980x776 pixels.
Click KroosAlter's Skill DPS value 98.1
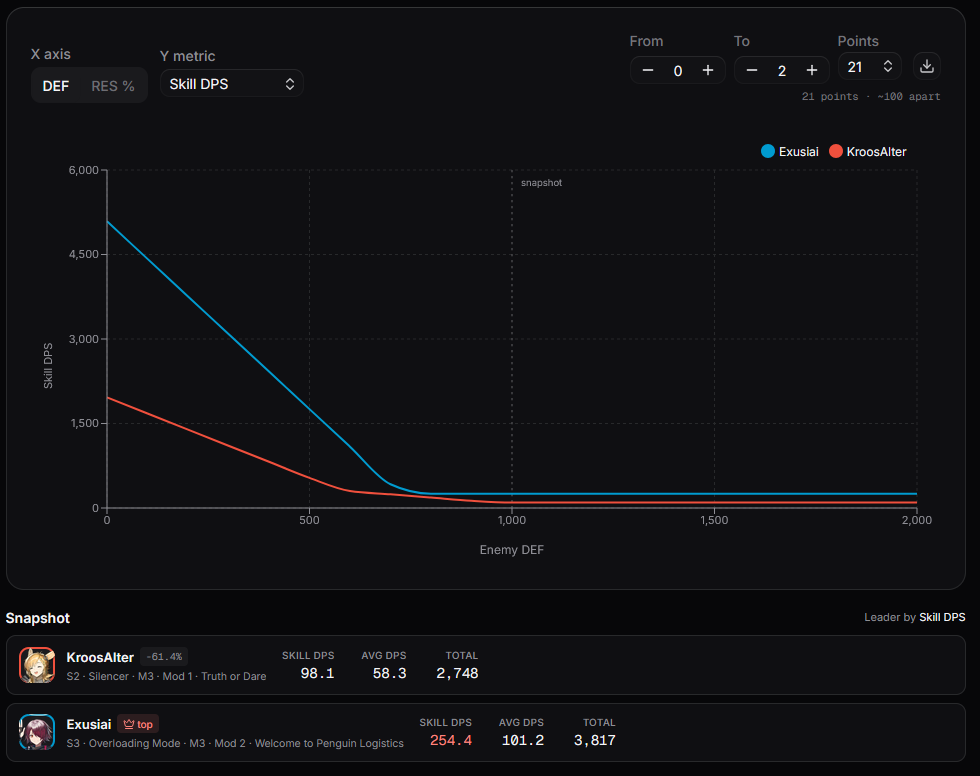point(318,674)
